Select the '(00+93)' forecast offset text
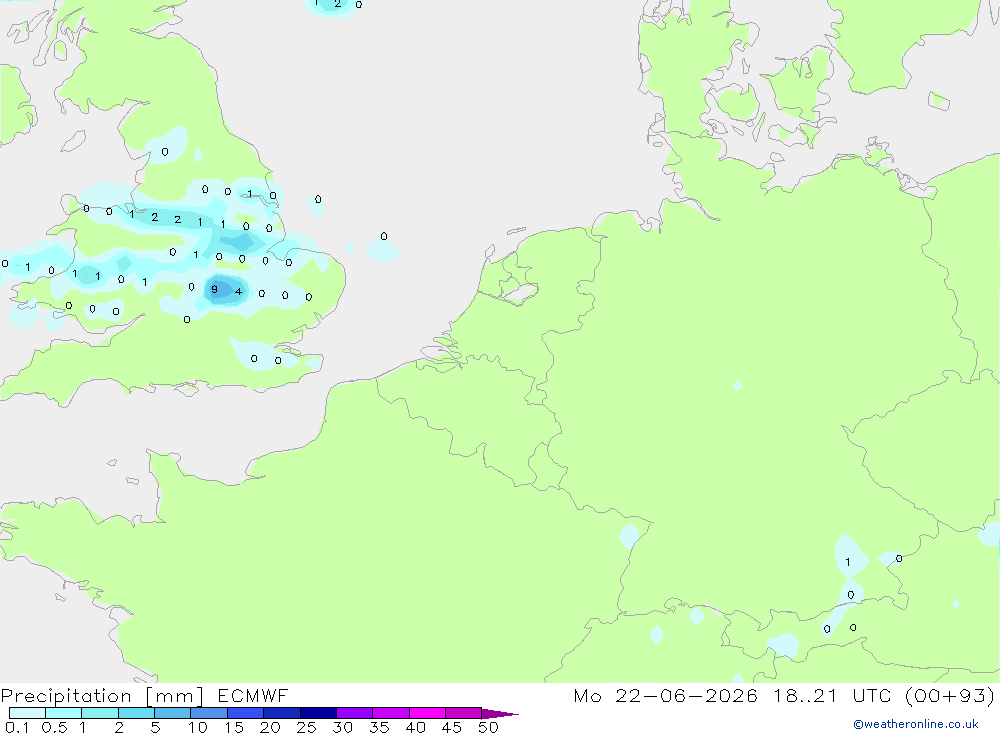 (x=950, y=696)
